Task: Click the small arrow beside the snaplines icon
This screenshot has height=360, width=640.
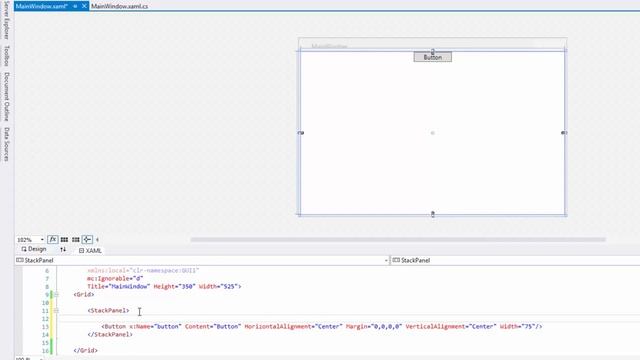Action: (x=97, y=240)
